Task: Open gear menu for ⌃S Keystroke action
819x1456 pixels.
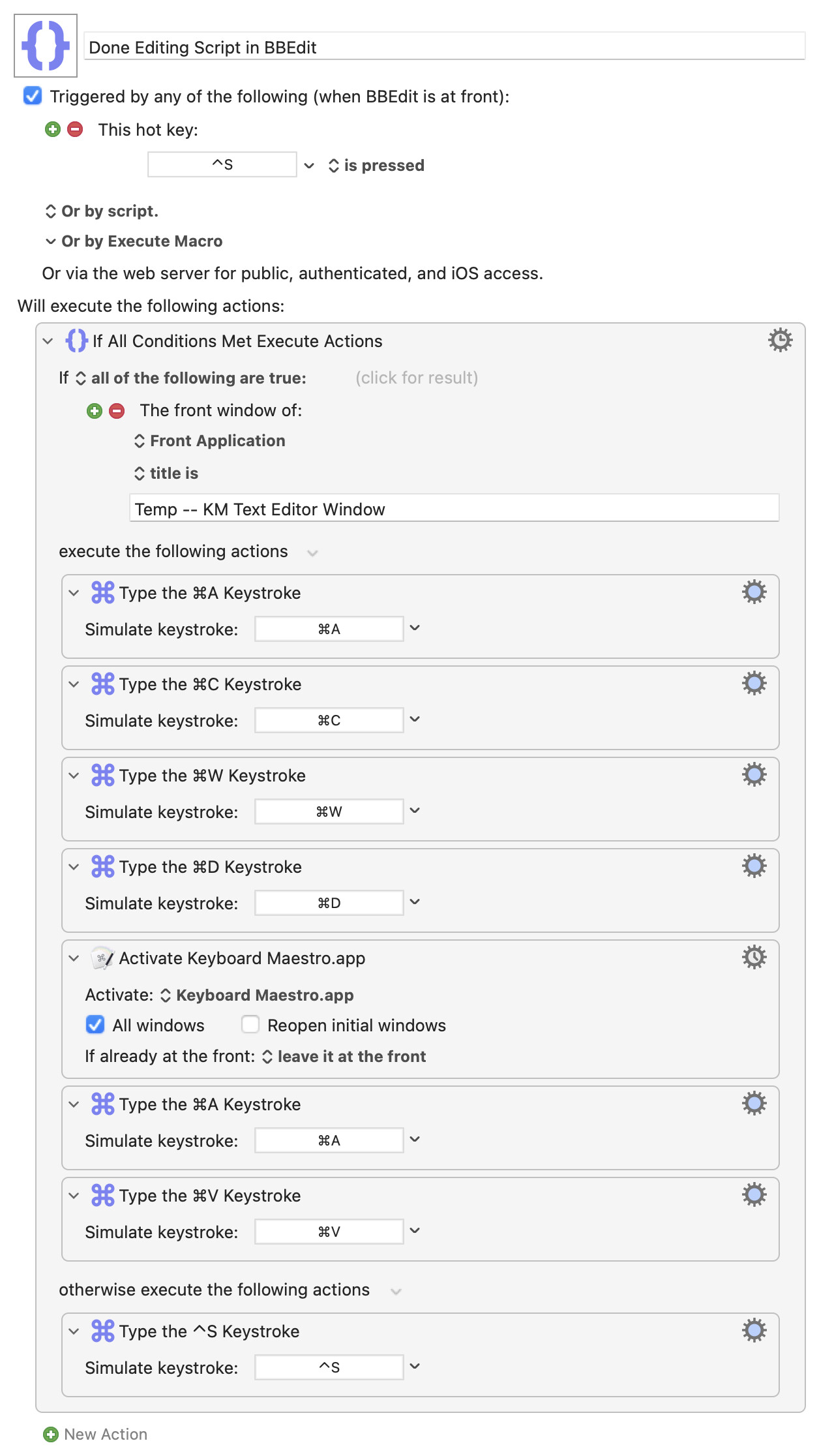Action: [x=754, y=1331]
